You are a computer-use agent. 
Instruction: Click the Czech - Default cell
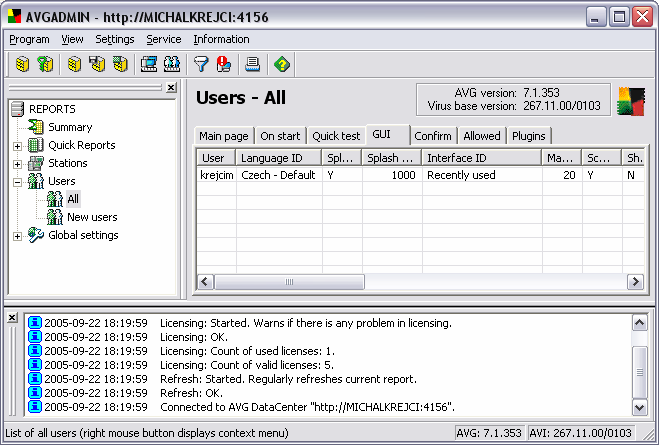point(279,175)
